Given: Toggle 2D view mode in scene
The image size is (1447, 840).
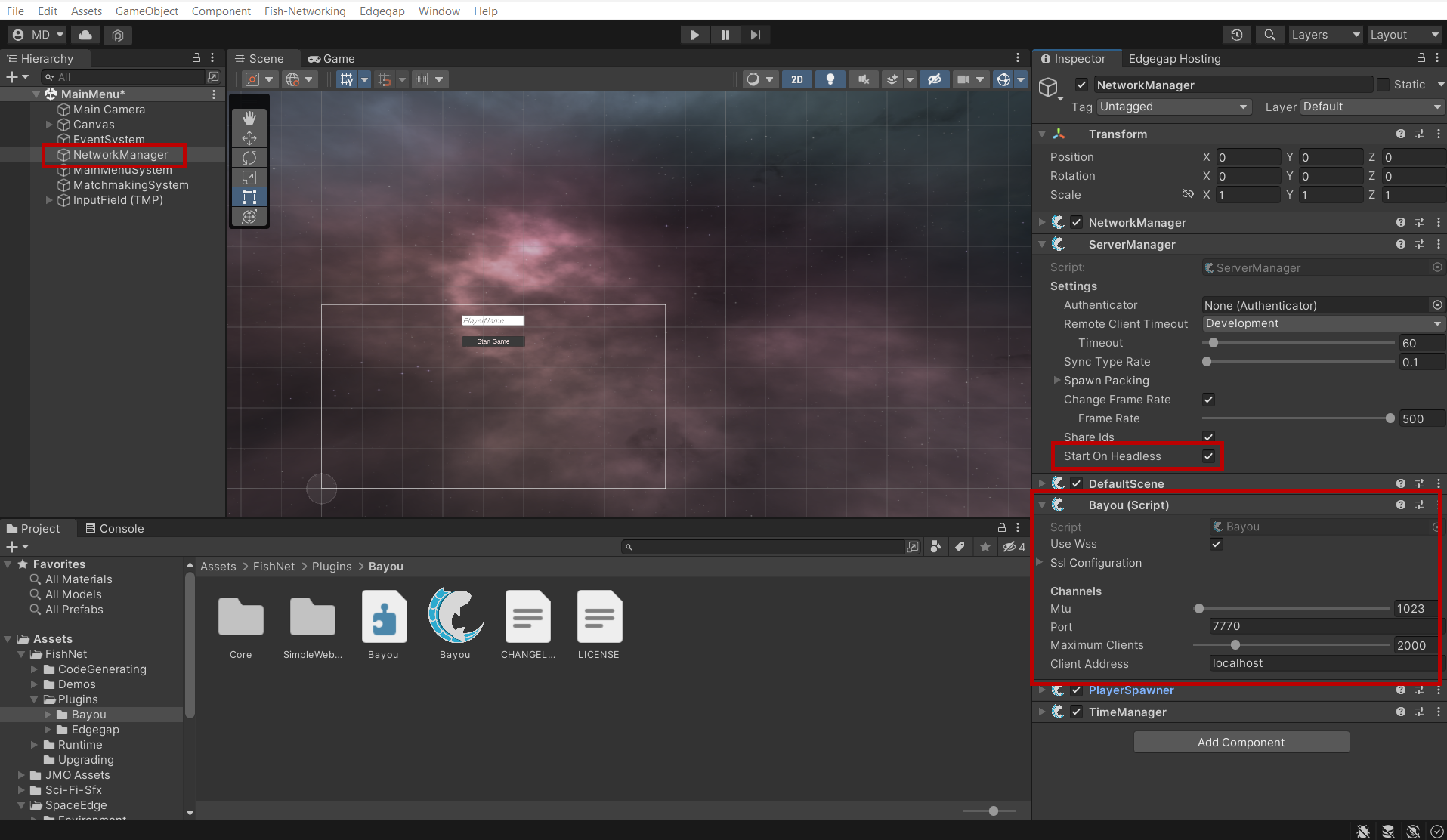Looking at the screenshot, I should pyautogui.click(x=796, y=79).
